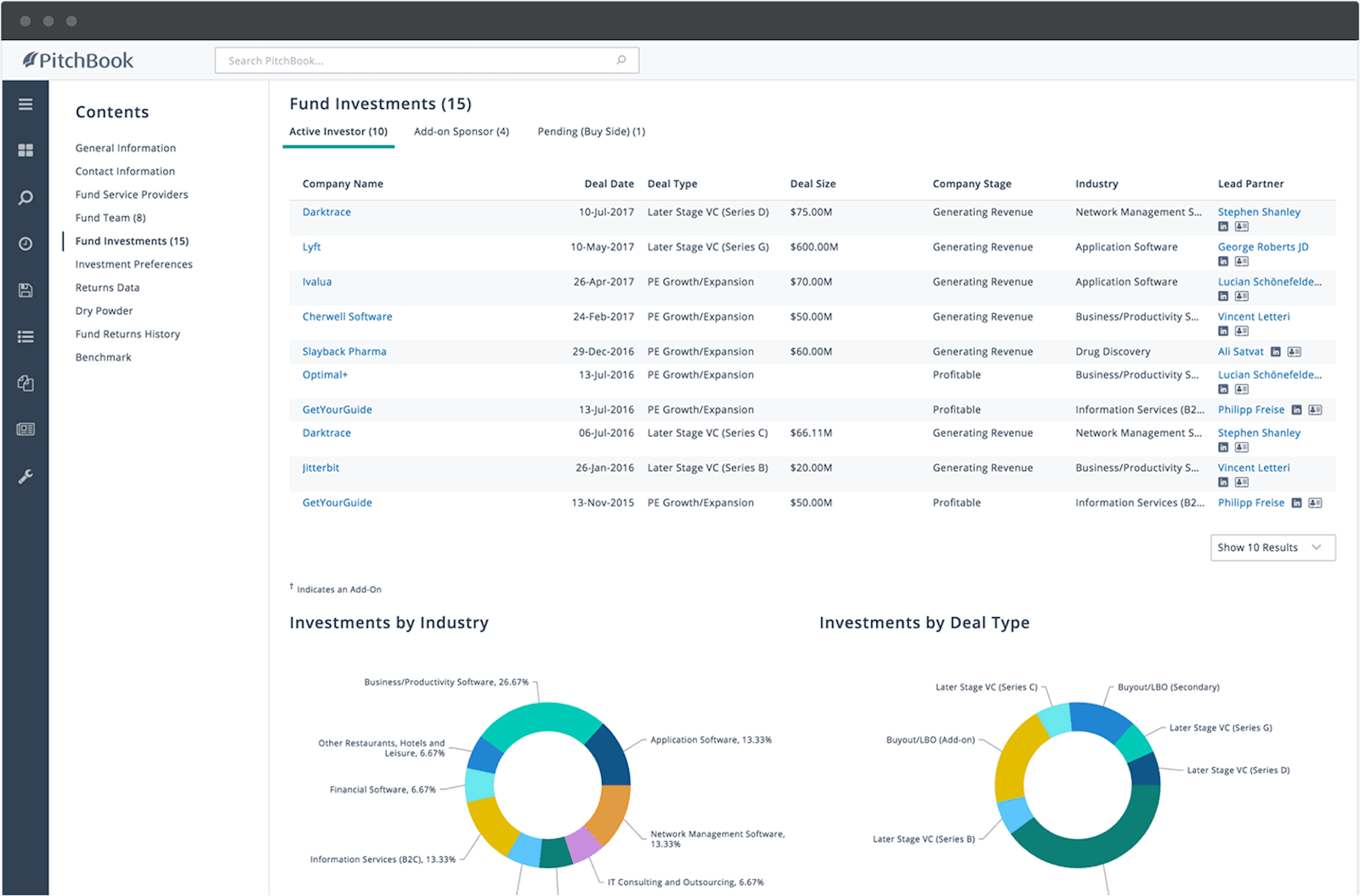Click the PitchBook logo
This screenshot has height=896, width=1360.
(x=77, y=60)
